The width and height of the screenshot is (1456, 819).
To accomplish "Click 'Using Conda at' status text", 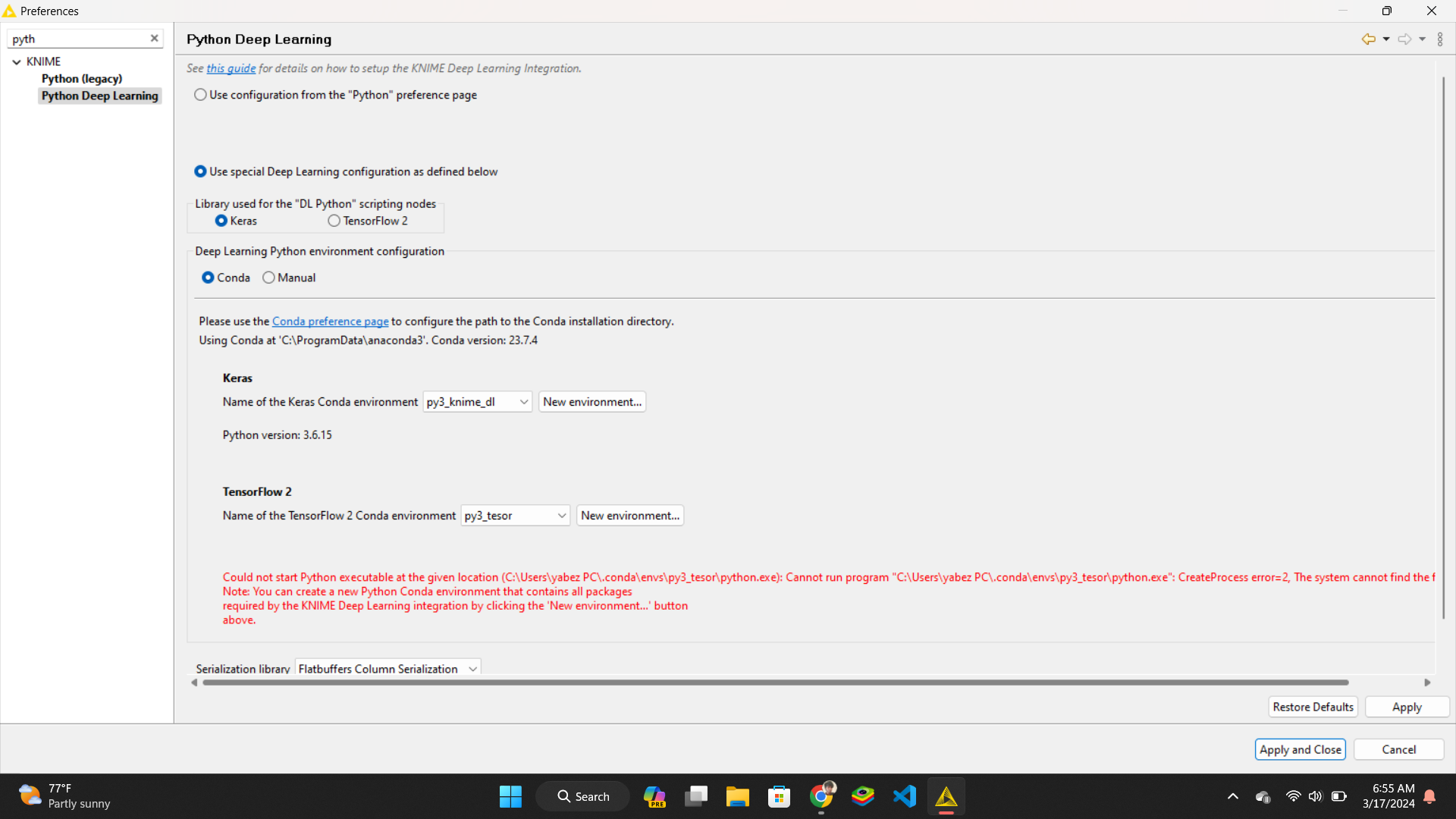I will click(x=369, y=340).
